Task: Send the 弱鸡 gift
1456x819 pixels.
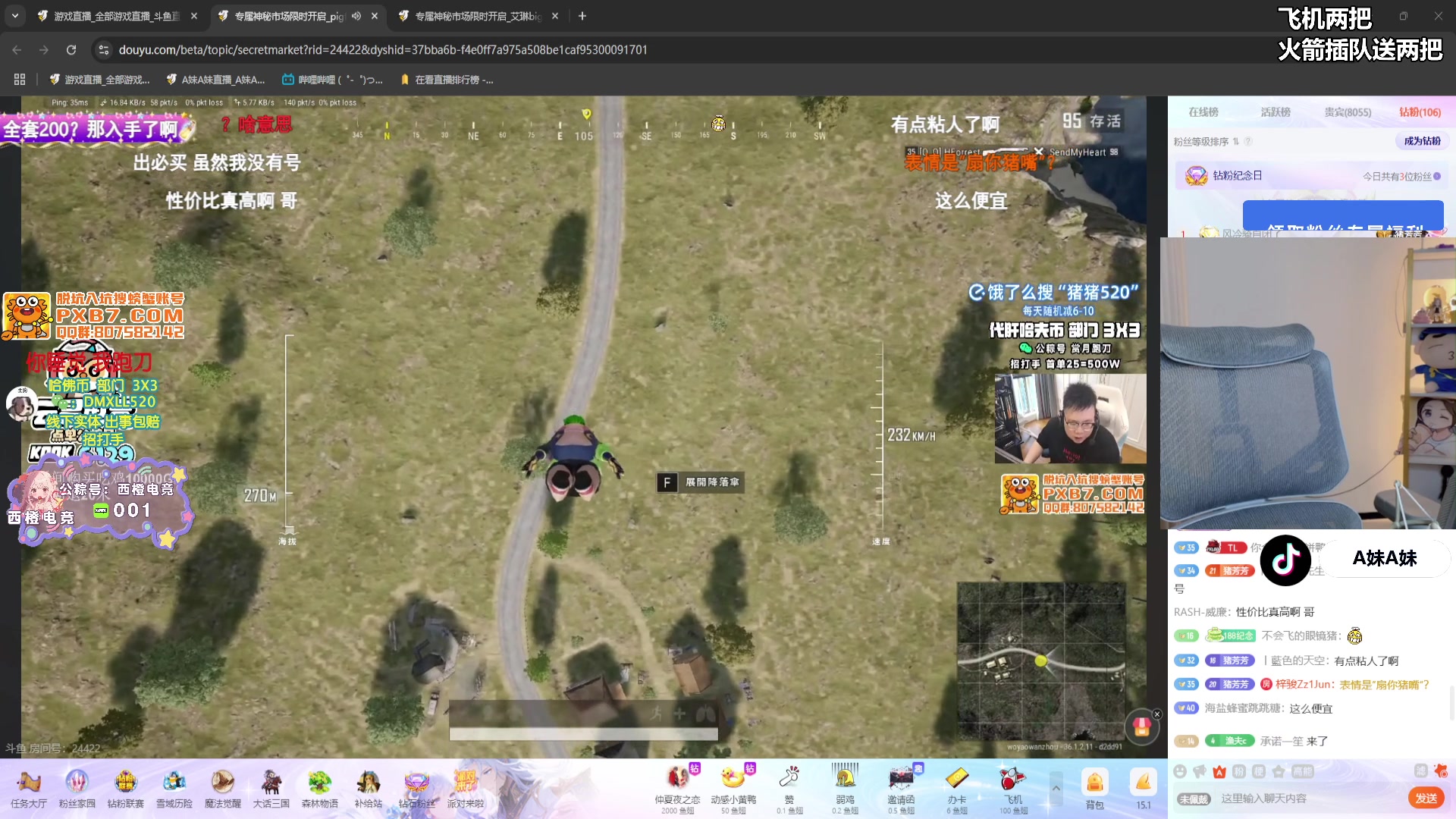Action: pos(846,789)
